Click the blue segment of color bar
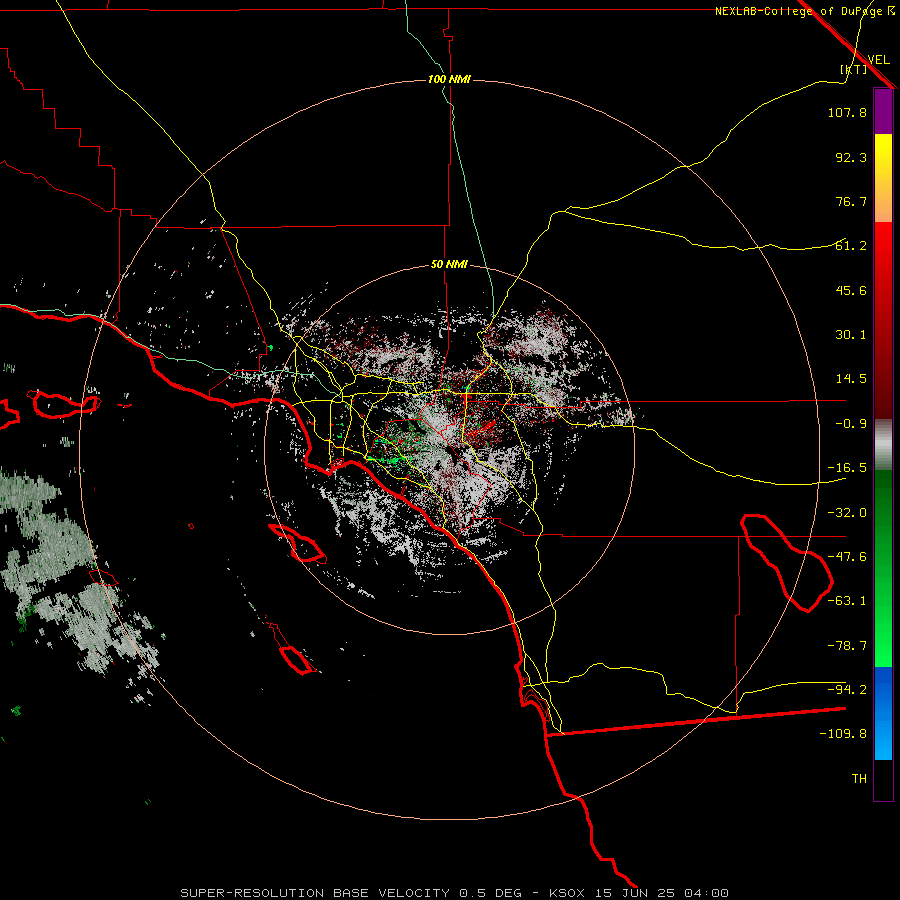The height and width of the screenshot is (900, 900). pyautogui.click(x=883, y=713)
